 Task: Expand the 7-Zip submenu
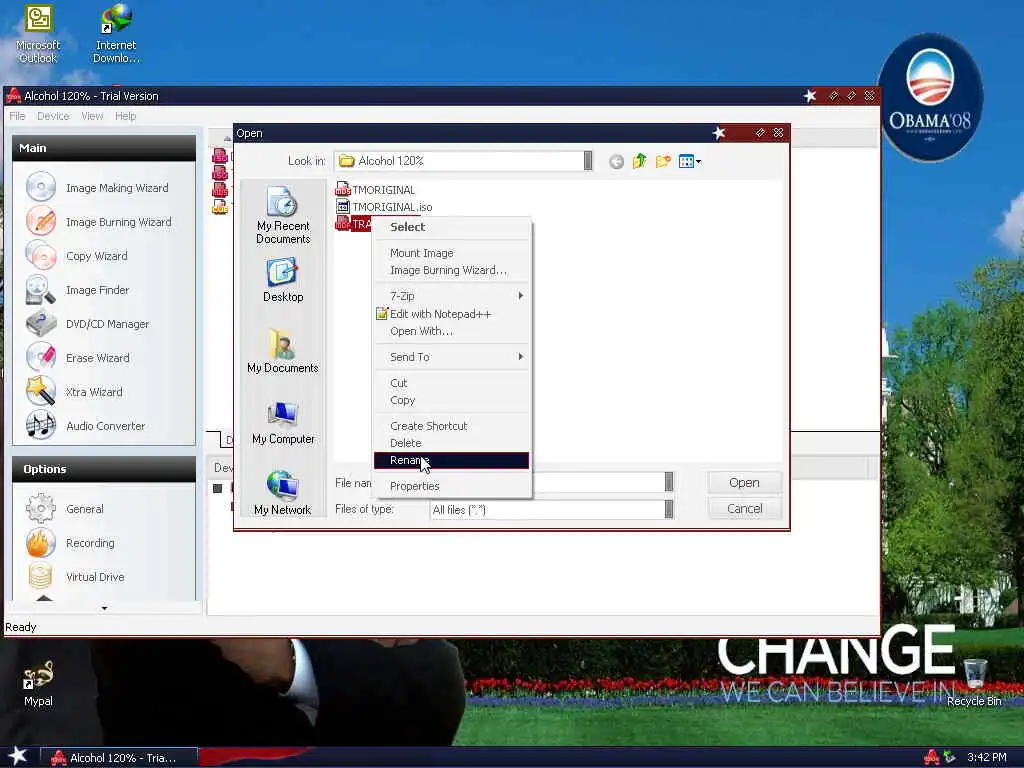tap(451, 296)
